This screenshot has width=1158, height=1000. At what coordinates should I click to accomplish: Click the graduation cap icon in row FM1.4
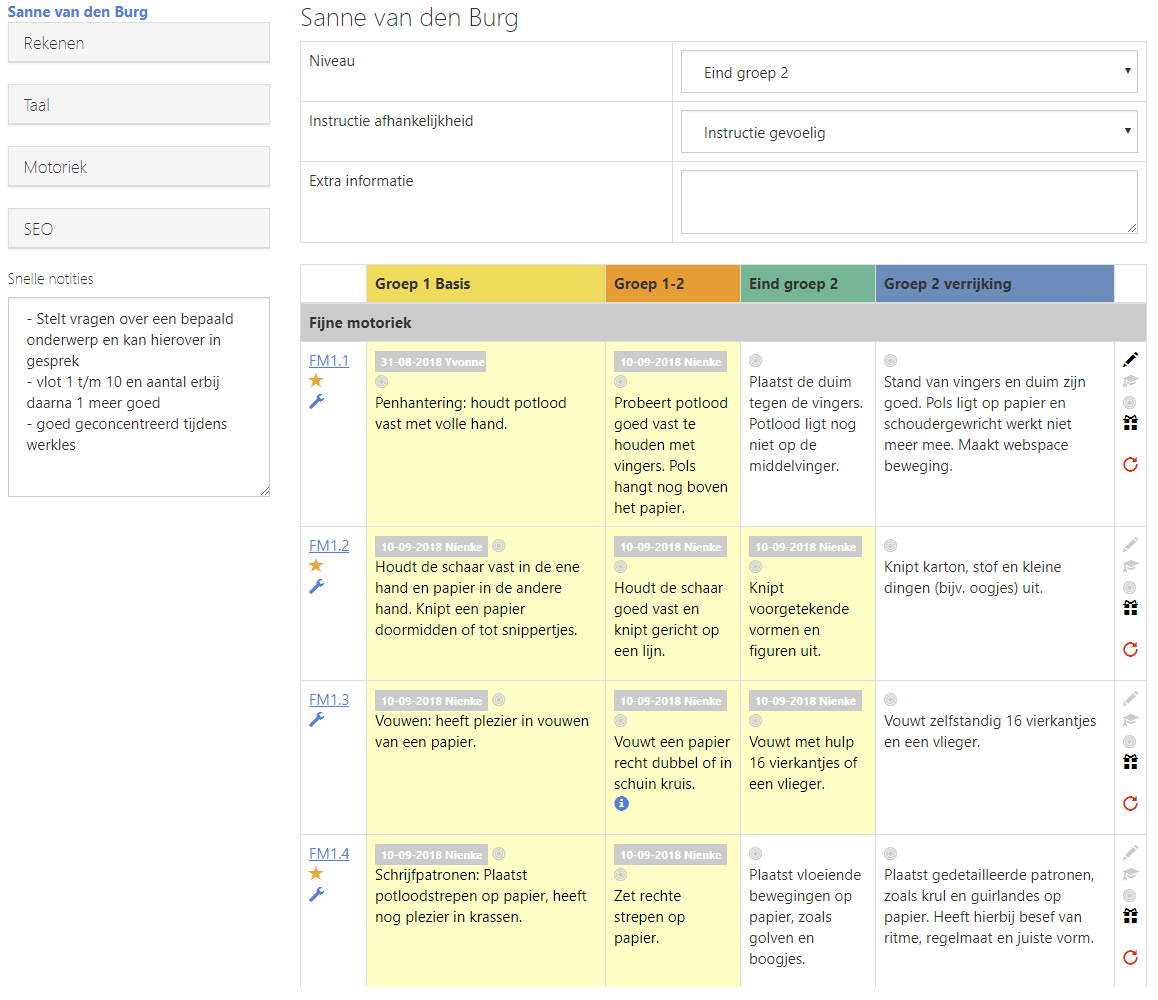[x=1130, y=874]
